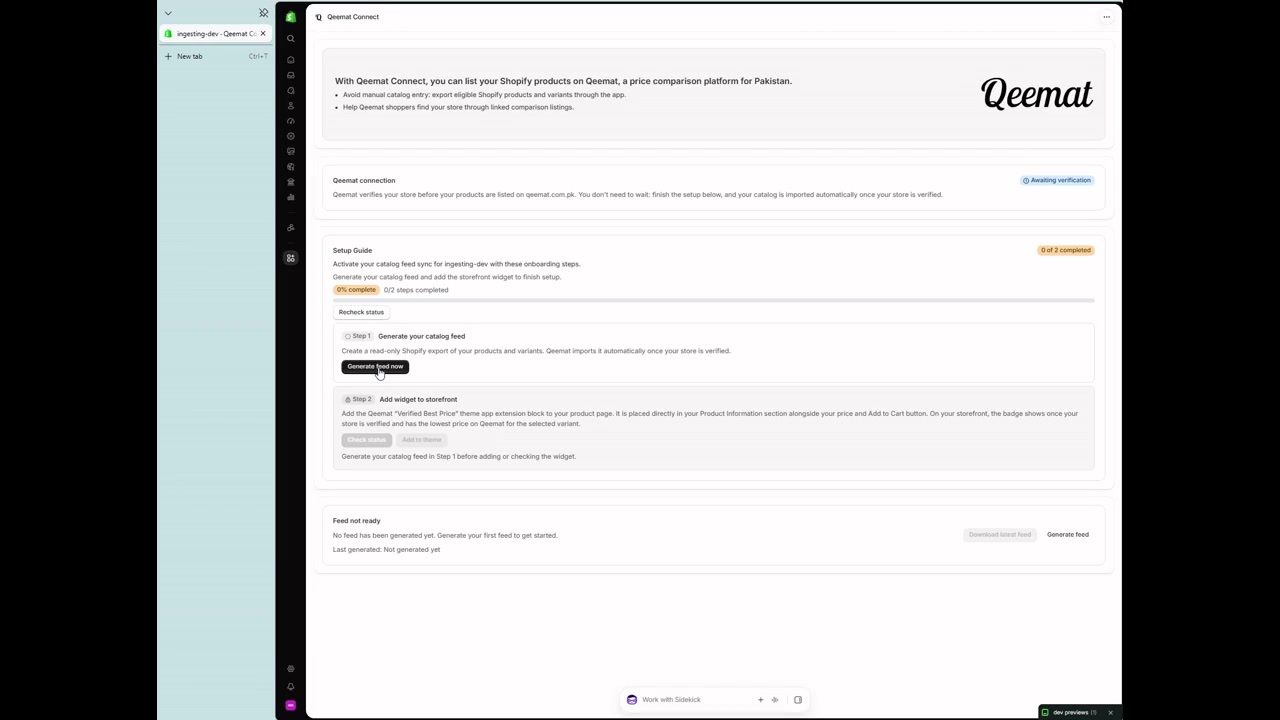
Task: Open the account avatar in the sidebar
Action: coord(291,705)
